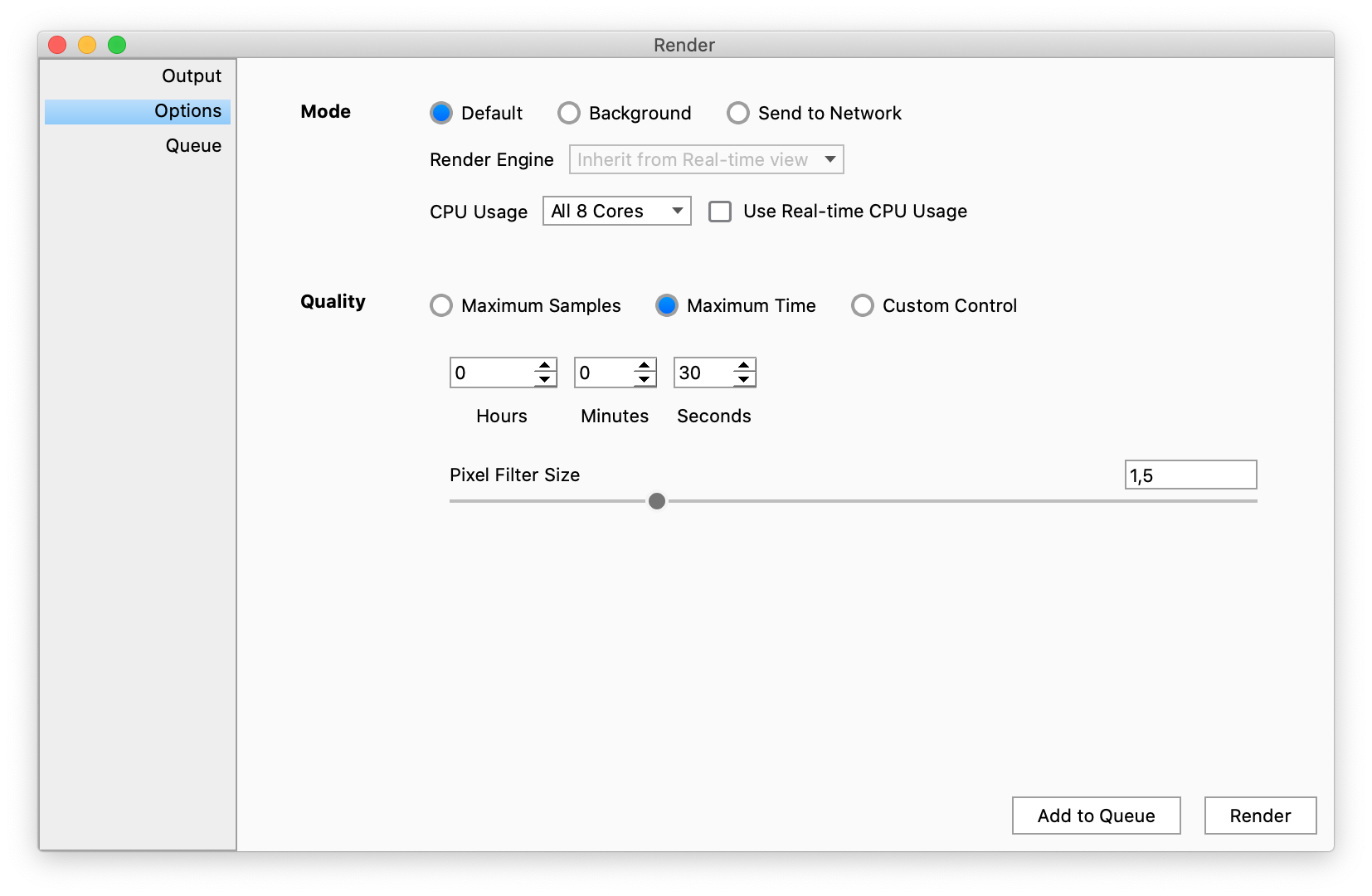Click Add to Queue
Image resolution: width=1372 pixels, height=896 pixels.
(x=1096, y=816)
